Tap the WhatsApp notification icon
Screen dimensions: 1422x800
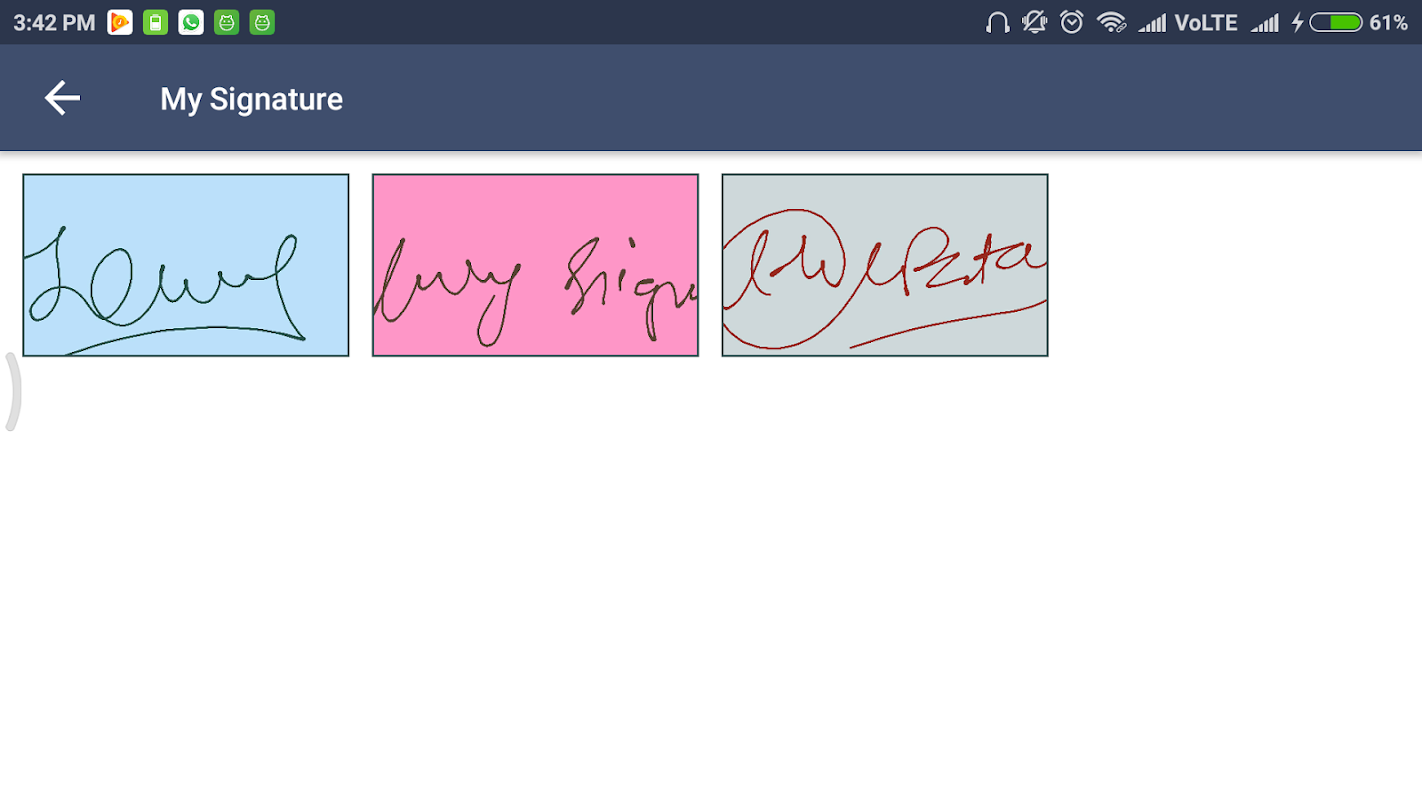pyautogui.click(x=191, y=22)
